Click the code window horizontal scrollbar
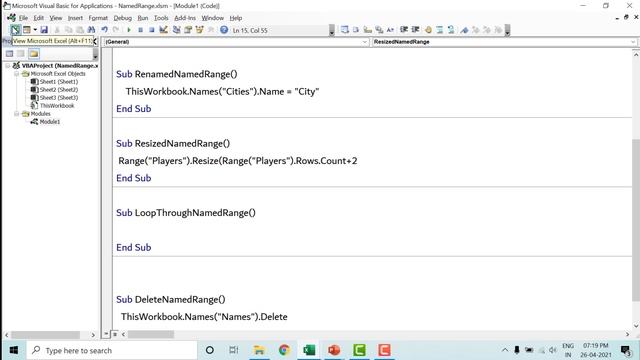The width and height of the screenshot is (640, 360). click(x=151, y=334)
